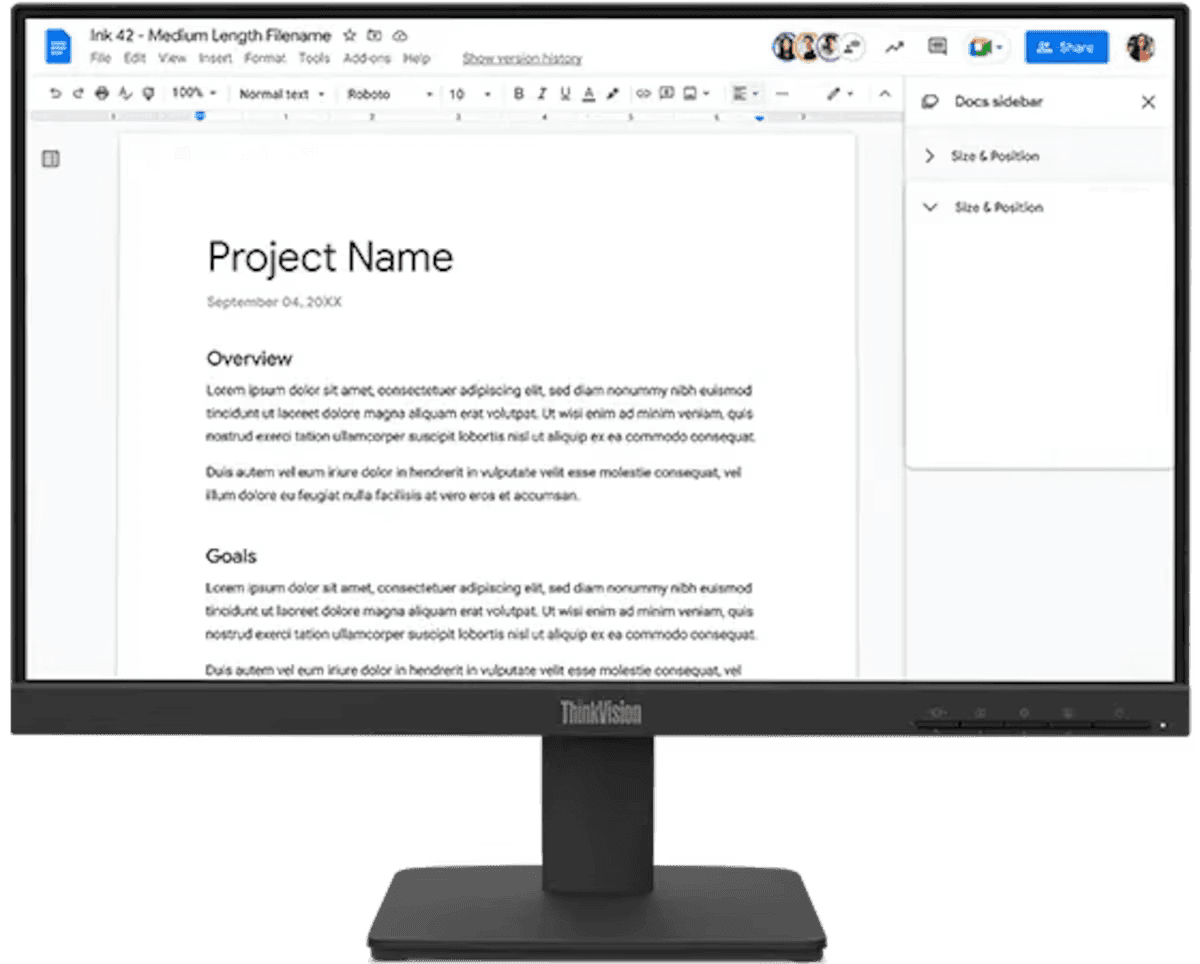Open the Google Docs home icon
Viewport: 1200px width, 964px height.
[x=58, y=46]
